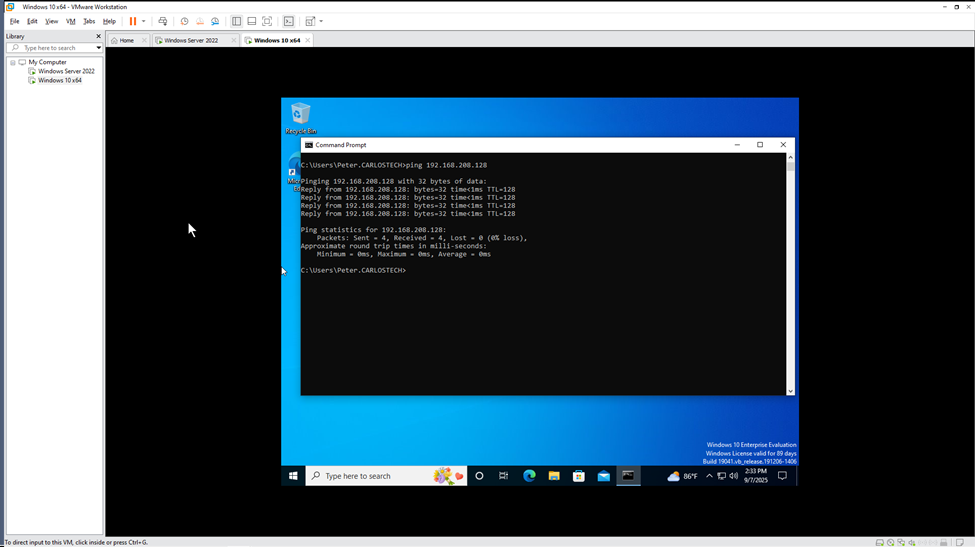This screenshot has width=975, height=547.
Task: Switch to the Windows Server 2022 tab
Action: (x=191, y=40)
